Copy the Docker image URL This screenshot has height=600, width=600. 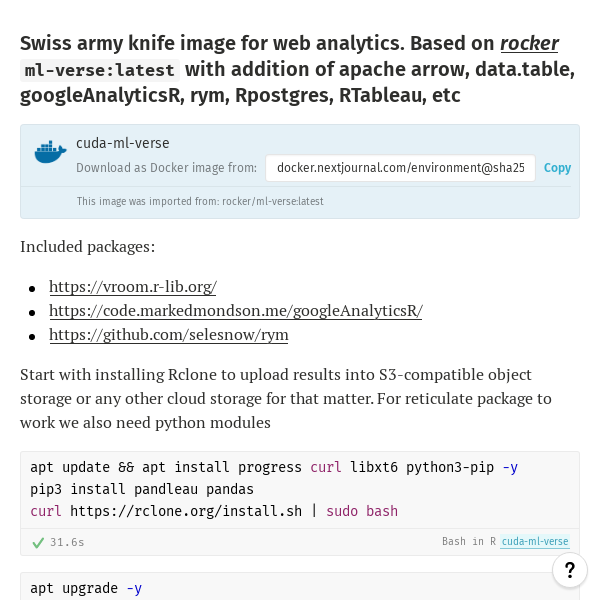(557, 168)
